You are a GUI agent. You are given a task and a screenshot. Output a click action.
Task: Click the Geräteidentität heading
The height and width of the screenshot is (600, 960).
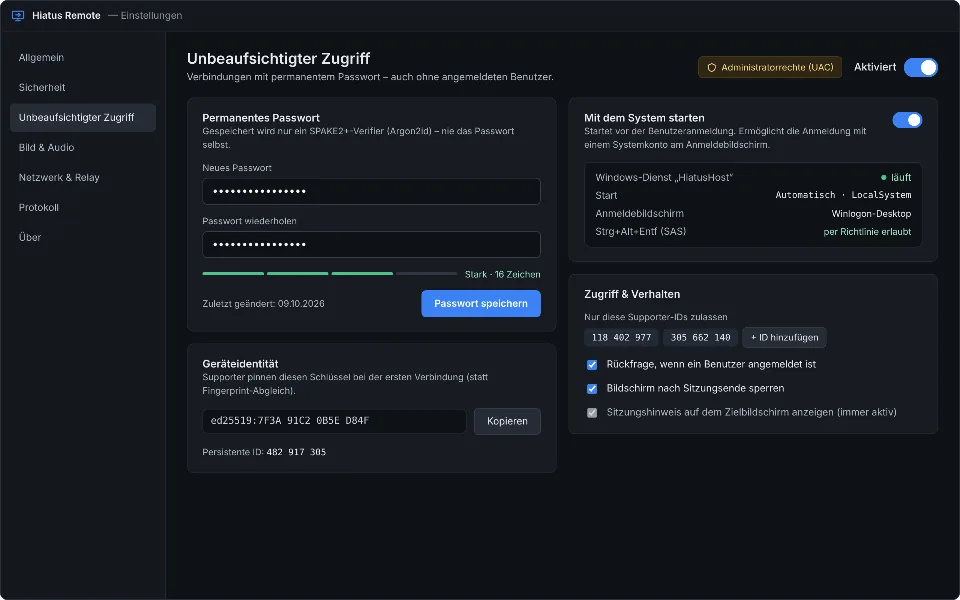(x=240, y=364)
